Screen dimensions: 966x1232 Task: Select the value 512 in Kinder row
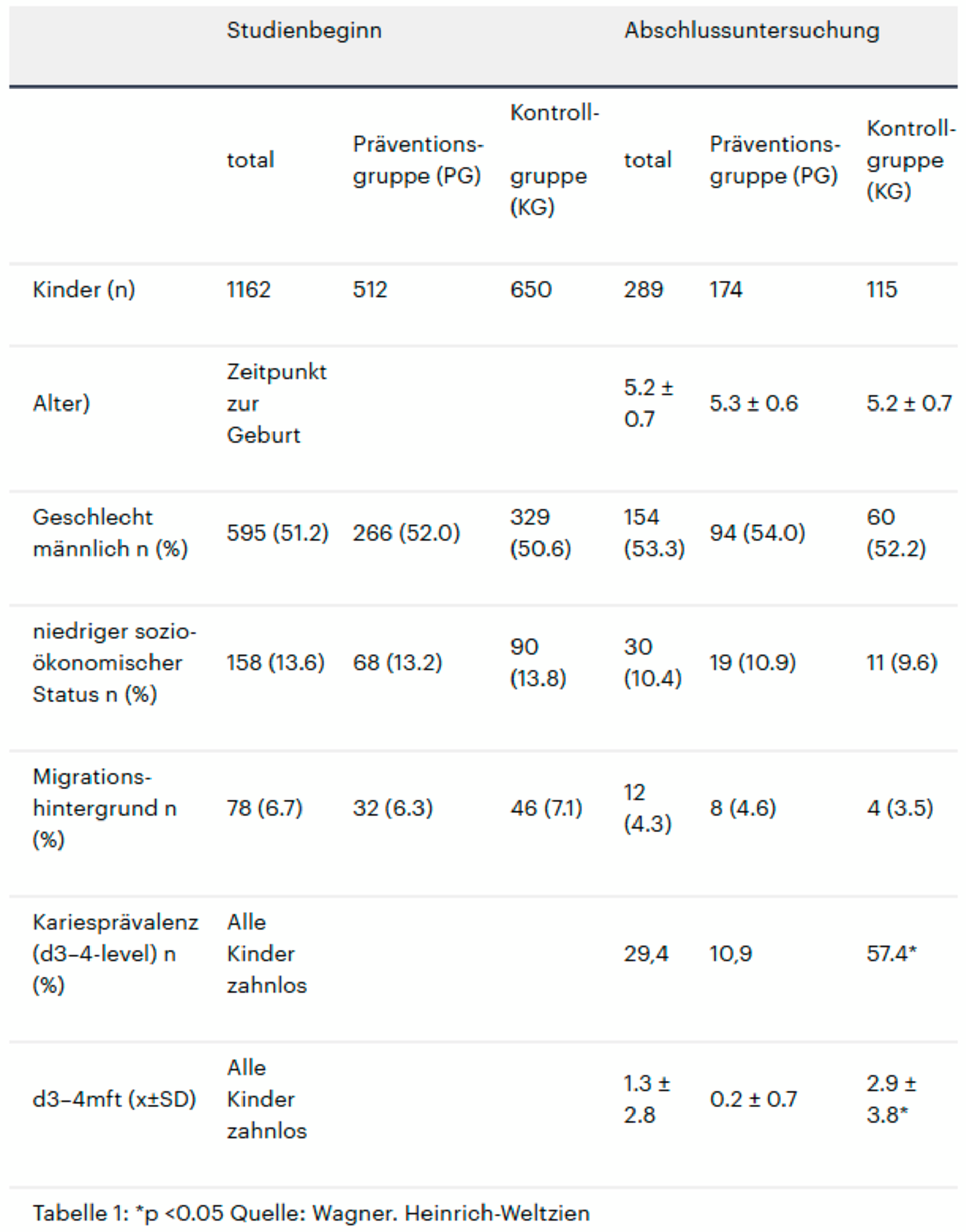[370, 290]
